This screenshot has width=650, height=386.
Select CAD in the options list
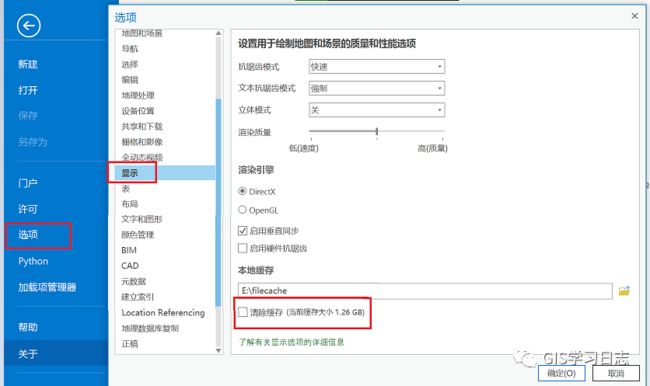pyautogui.click(x=130, y=266)
